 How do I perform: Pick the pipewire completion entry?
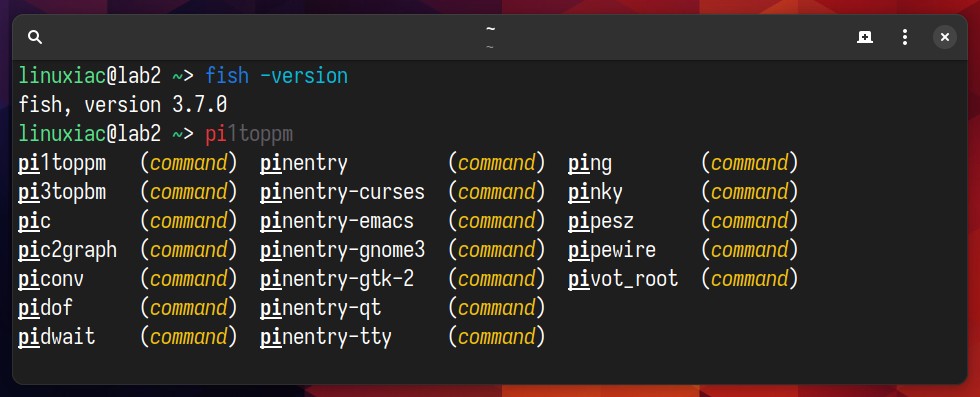coord(612,250)
